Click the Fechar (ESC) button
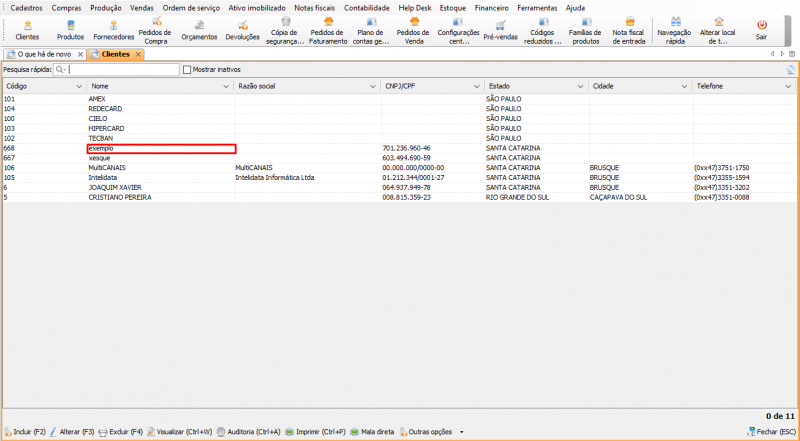The width and height of the screenshot is (800, 441). [x=771, y=432]
